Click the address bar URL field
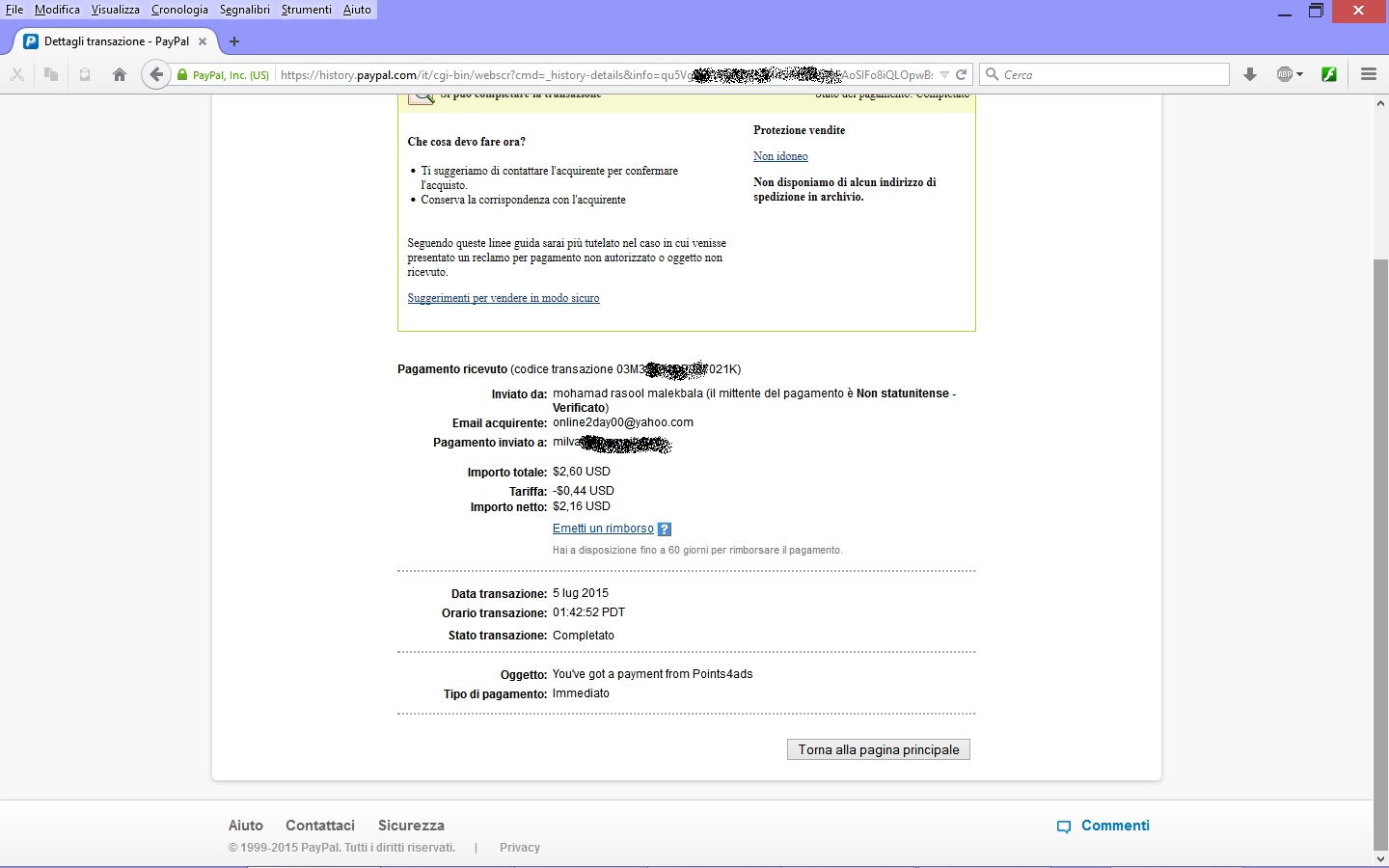This screenshot has width=1389, height=868. 606,74
